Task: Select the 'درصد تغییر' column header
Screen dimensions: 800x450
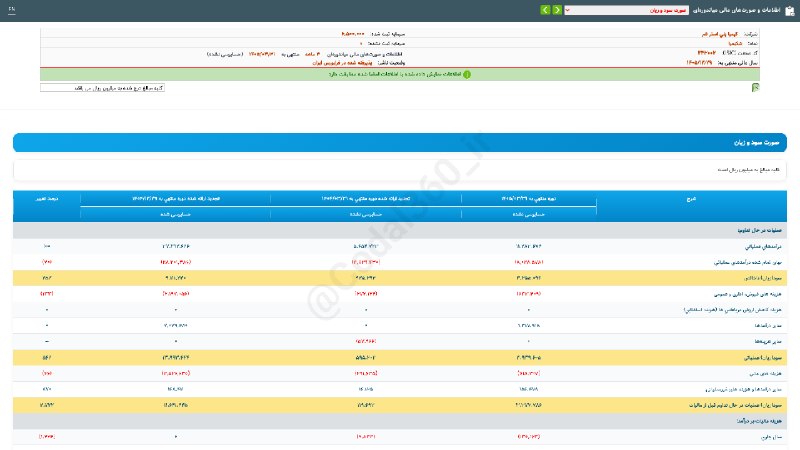Action: pos(46,199)
